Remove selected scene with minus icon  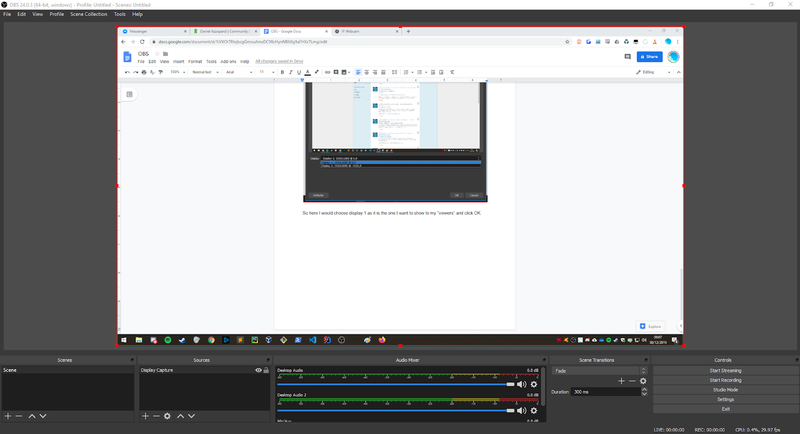[18, 415]
